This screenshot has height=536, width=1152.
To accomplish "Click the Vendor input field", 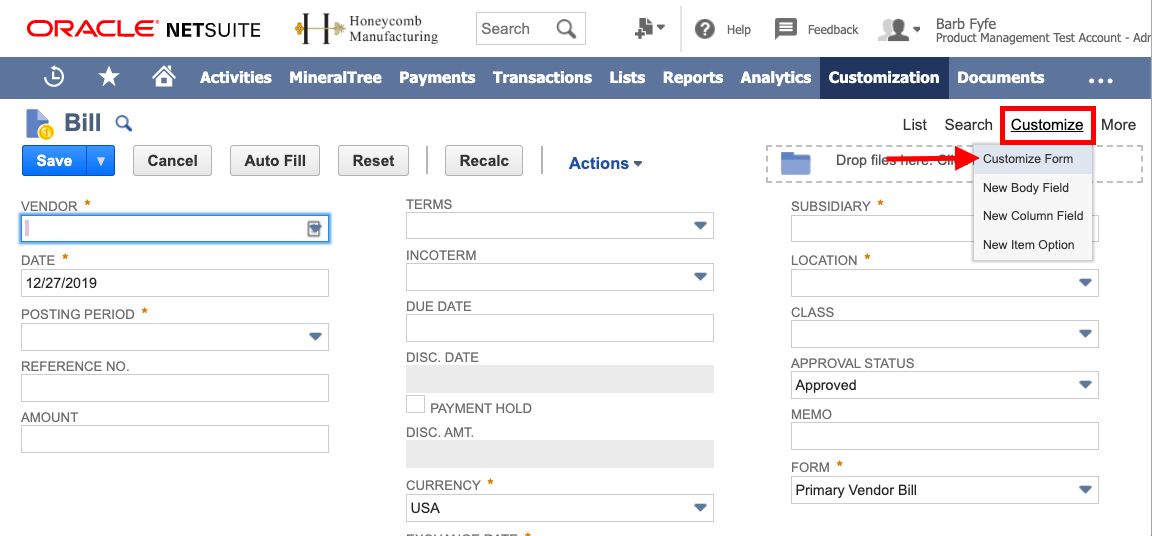I will pyautogui.click(x=175, y=229).
